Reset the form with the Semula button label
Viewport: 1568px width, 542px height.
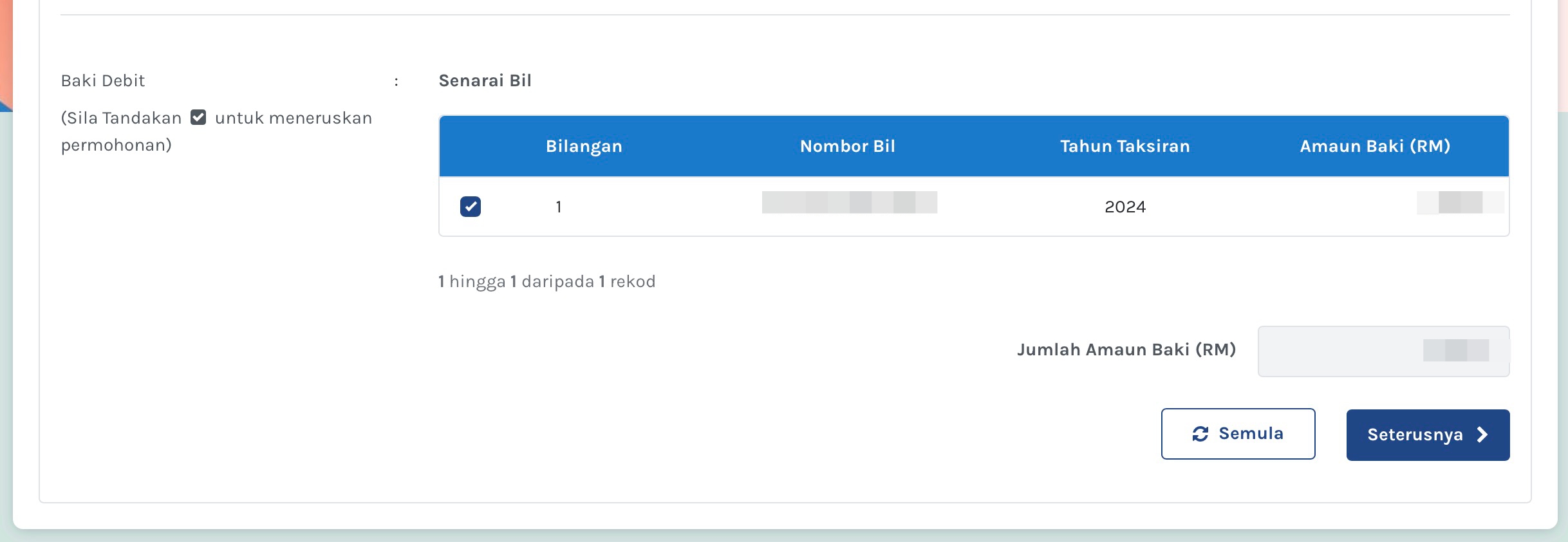(1251, 433)
